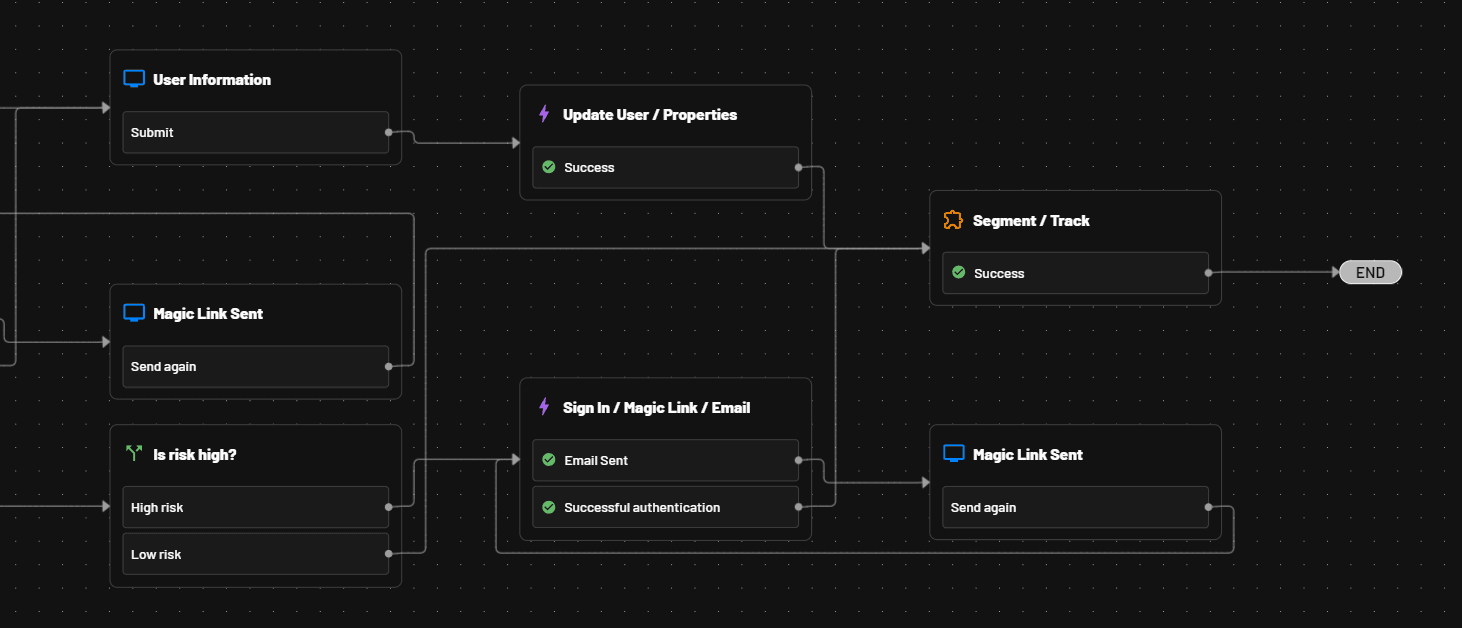Click the green check in Segment / Track Success
1462x628 pixels.
tap(958, 273)
